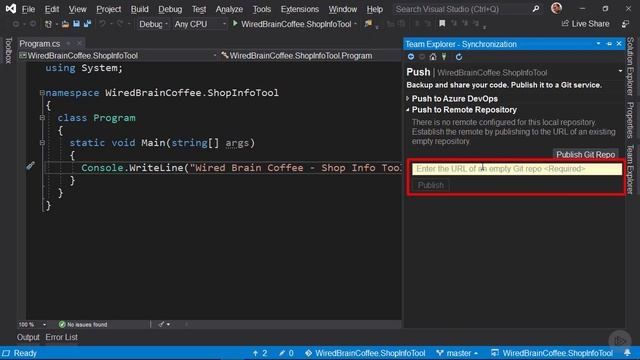Click the Send Feedback icon

click(625, 24)
